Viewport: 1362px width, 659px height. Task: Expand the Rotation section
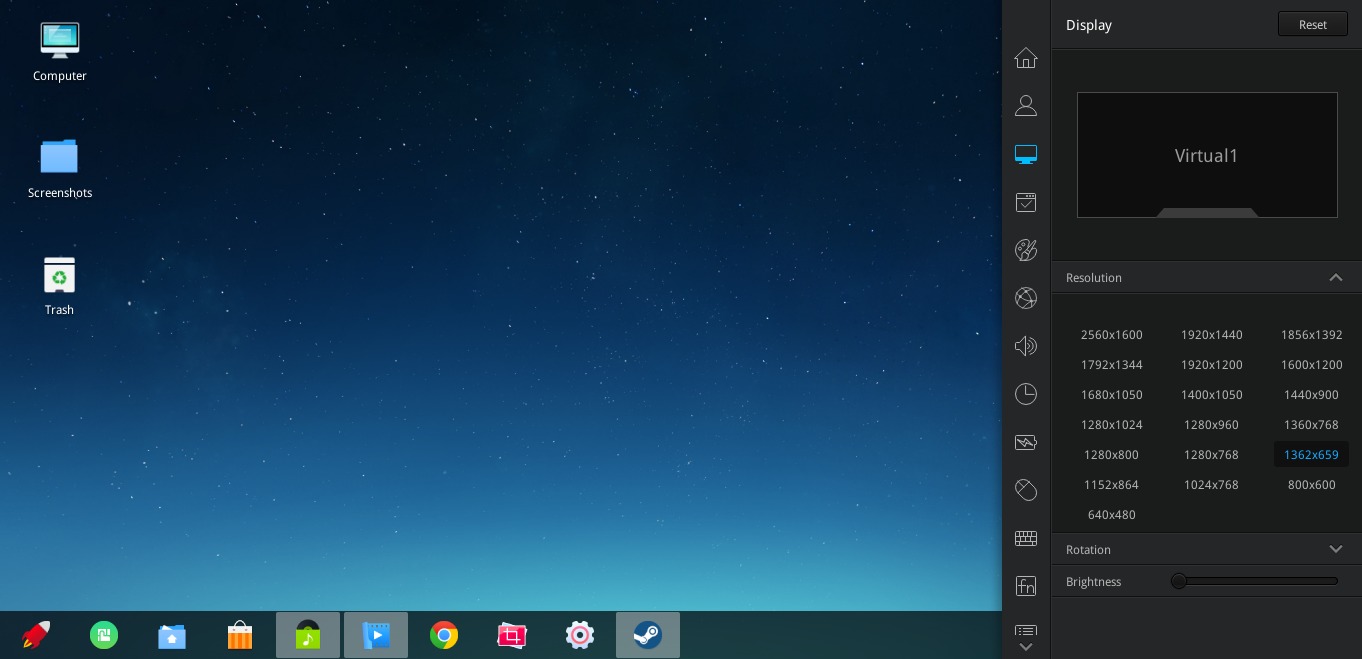pos(1335,550)
